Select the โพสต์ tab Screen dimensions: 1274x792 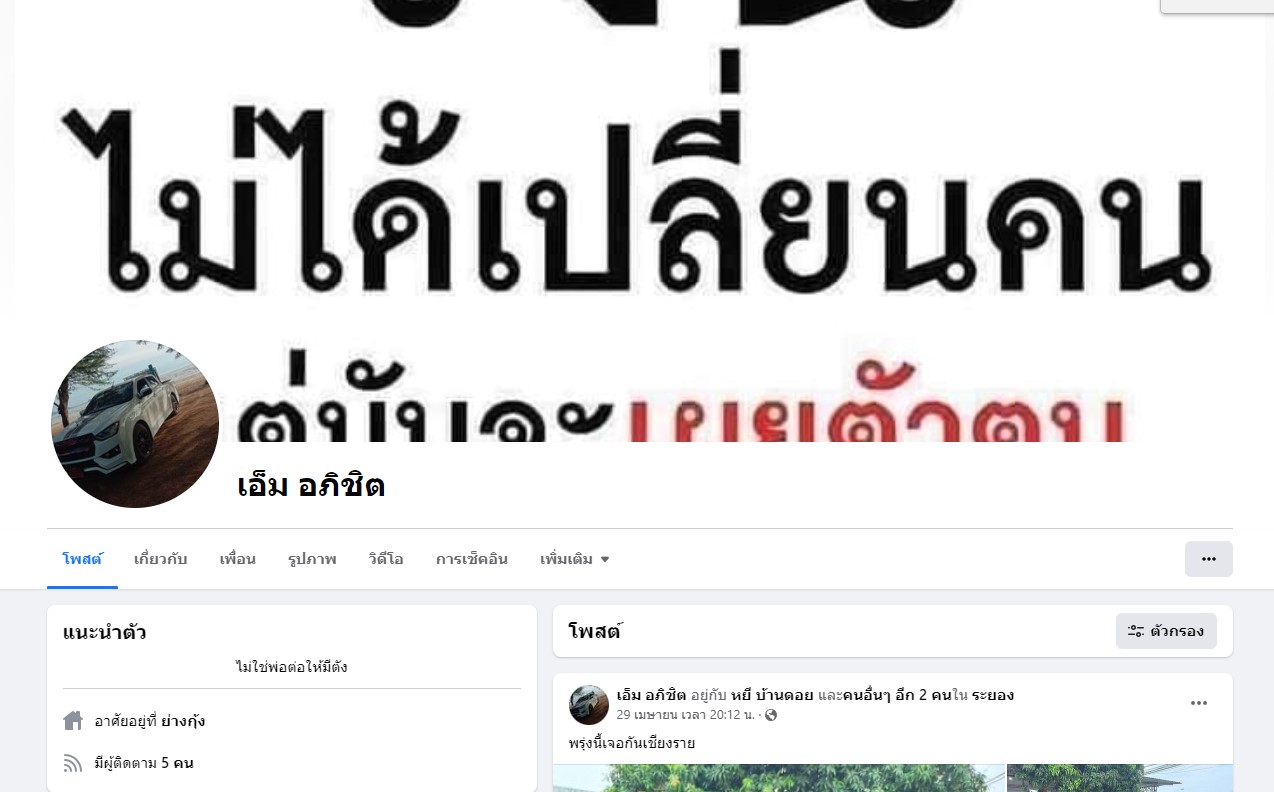[82, 559]
